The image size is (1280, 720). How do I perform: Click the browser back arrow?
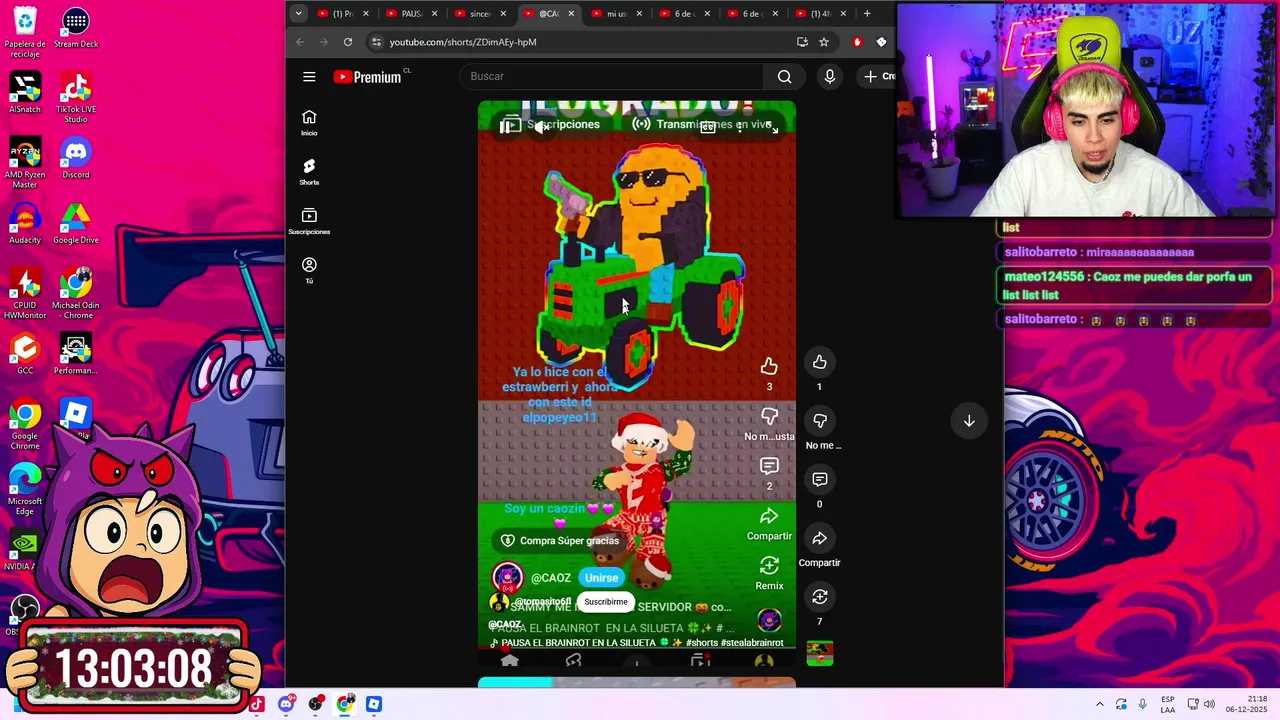point(300,42)
